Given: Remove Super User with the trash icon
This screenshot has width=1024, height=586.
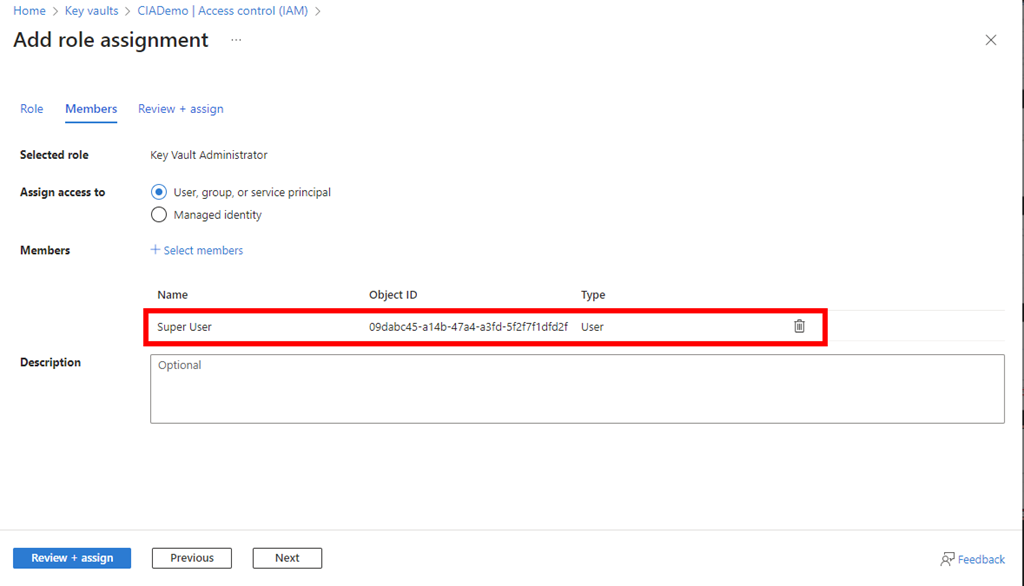Looking at the screenshot, I should click(x=799, y=326).
